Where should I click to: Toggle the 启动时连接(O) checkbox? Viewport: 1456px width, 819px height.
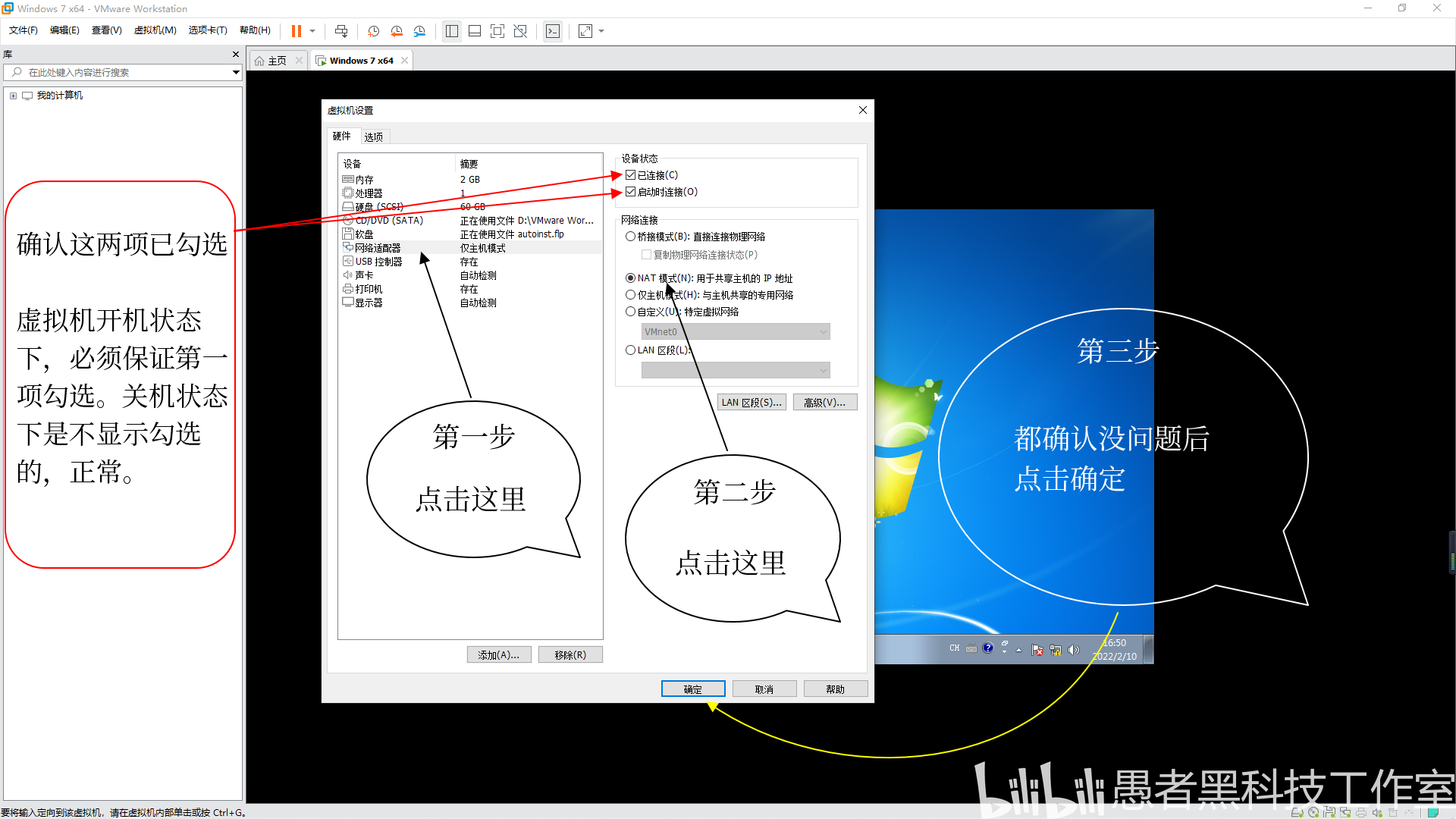630,192
